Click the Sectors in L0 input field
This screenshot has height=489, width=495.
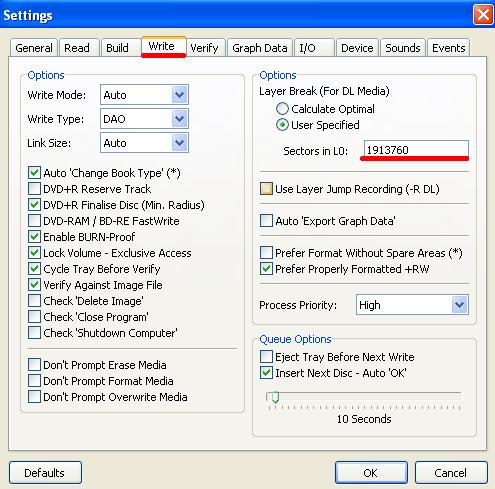pyautogui.click(x=416, y=150)
